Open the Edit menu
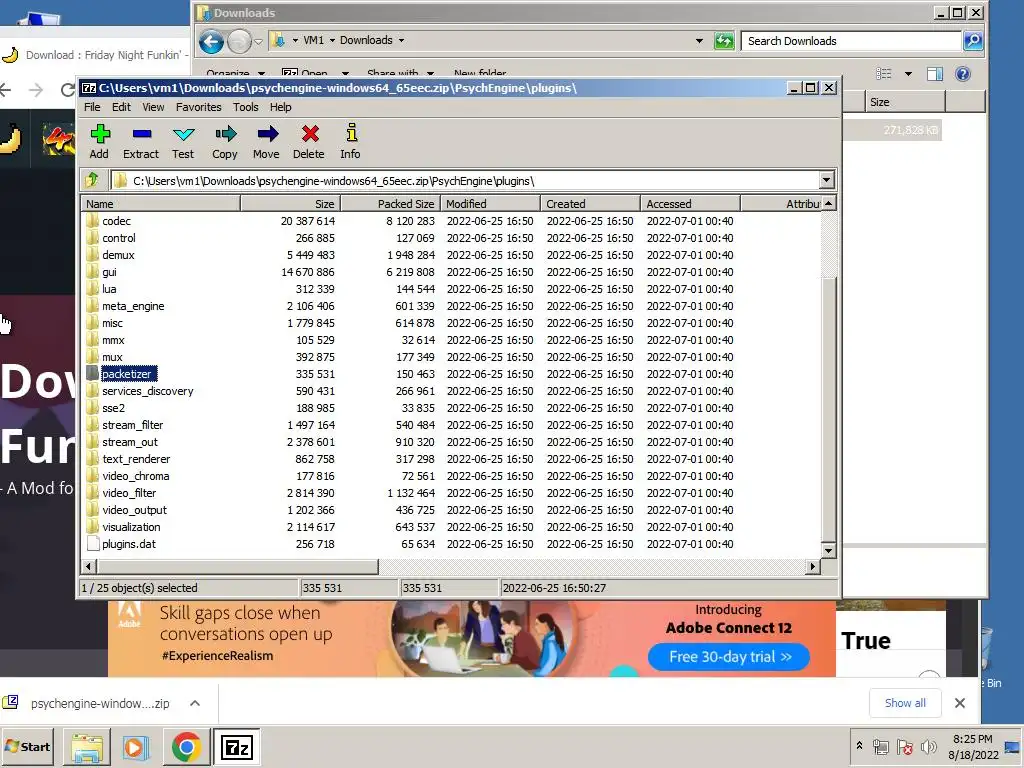This screenshot has width=1024, height=768. [x=121, y=107]
